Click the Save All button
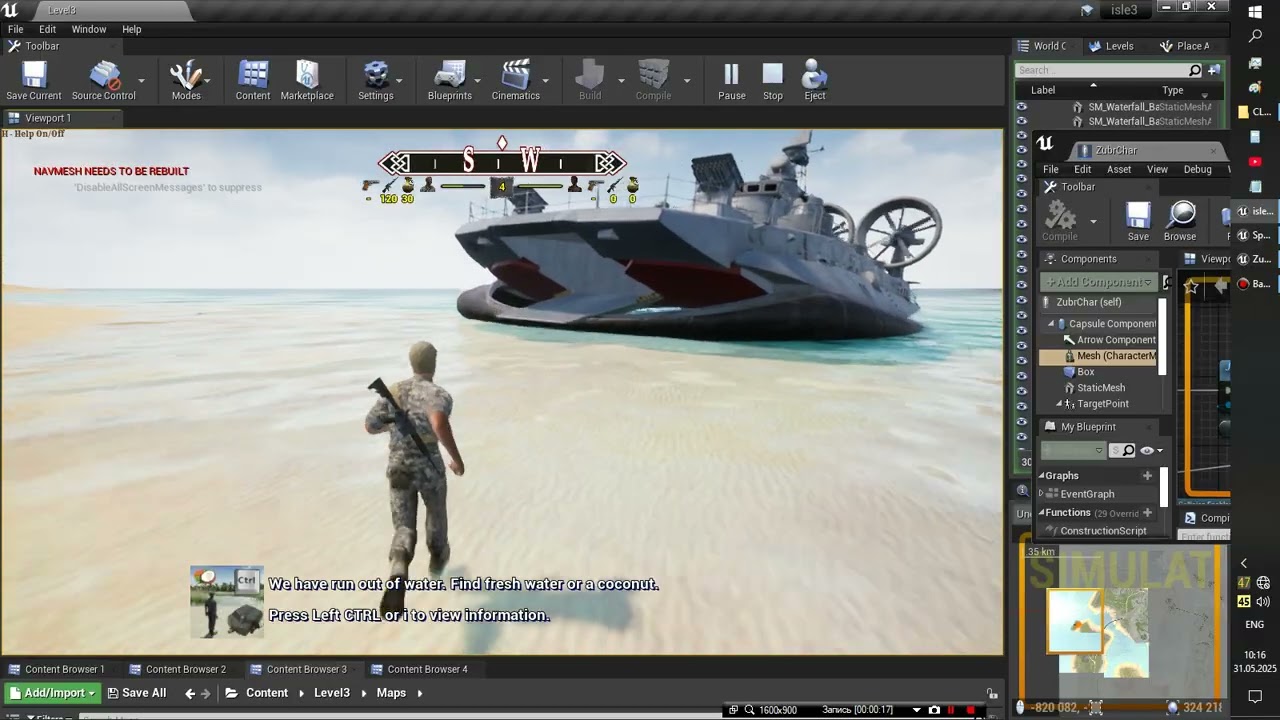Viewport: 1280px width, 720px height. coord(137,693)
